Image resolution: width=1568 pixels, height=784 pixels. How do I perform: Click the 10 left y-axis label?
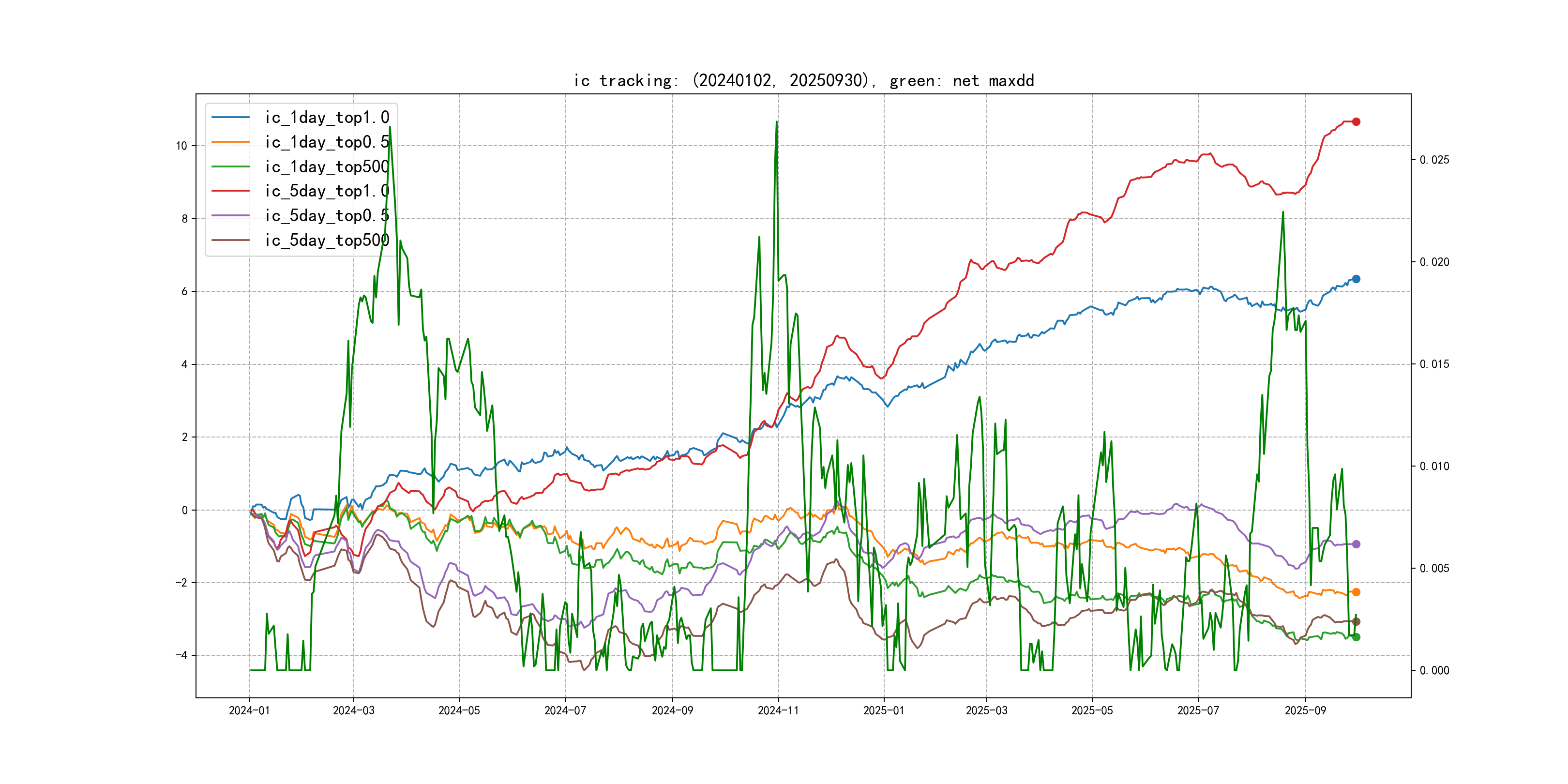coord(181,146)
